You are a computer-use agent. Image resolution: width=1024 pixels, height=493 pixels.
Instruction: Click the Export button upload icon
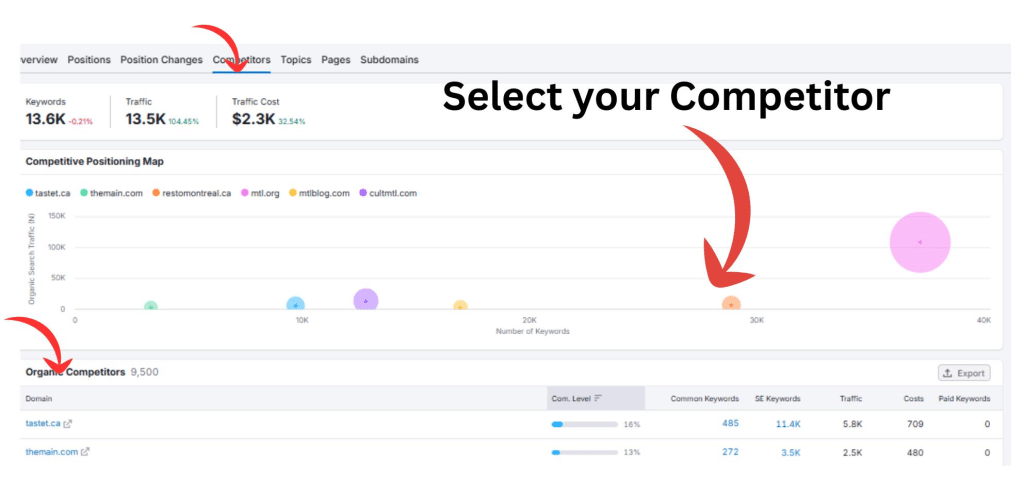(x=947, y=373)
